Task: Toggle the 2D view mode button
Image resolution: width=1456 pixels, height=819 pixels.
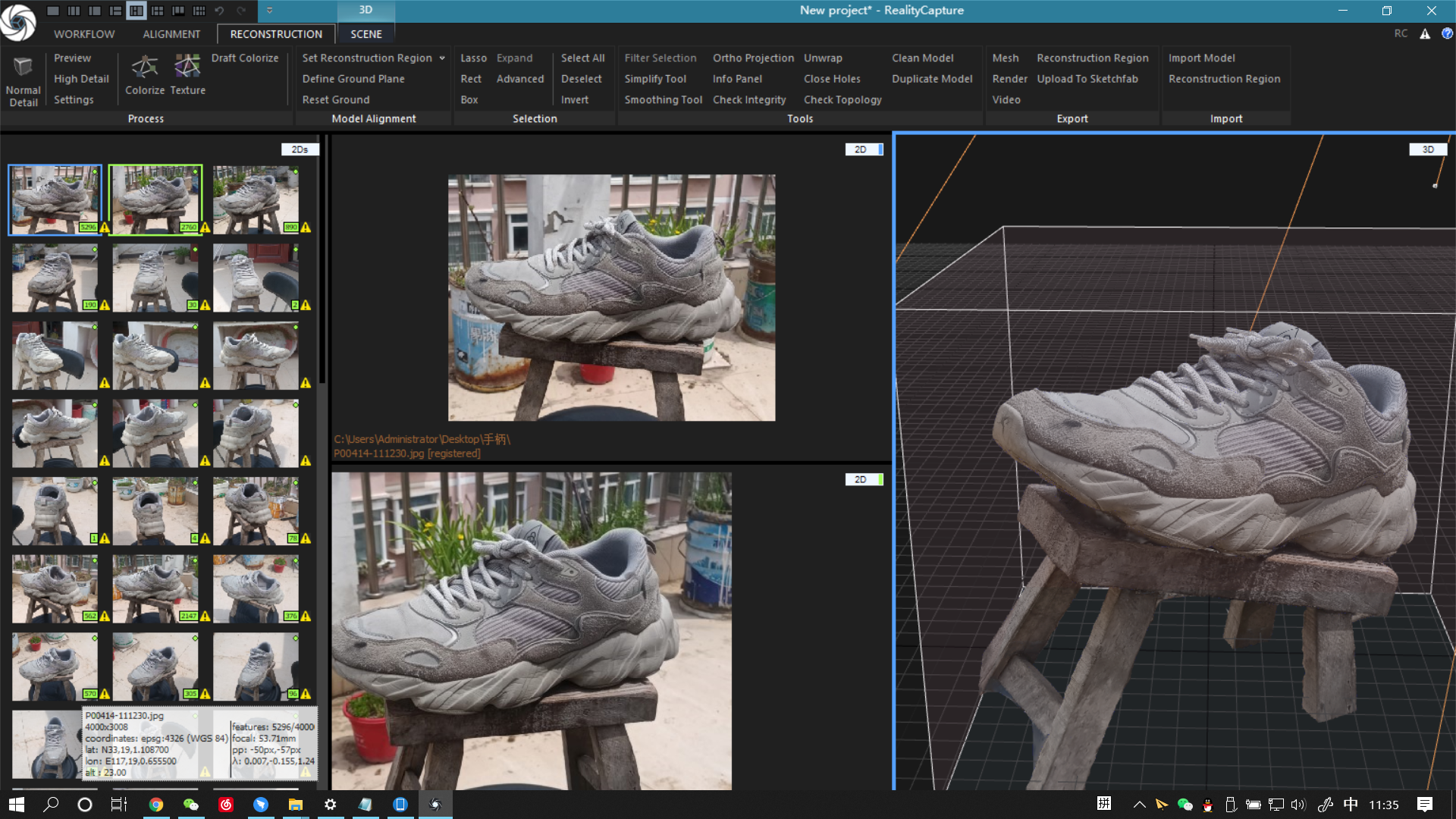Action: 861,149
